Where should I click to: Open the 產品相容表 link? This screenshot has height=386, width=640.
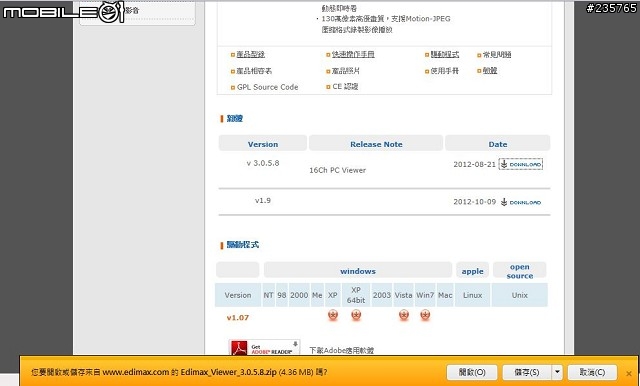coord(254,71)
